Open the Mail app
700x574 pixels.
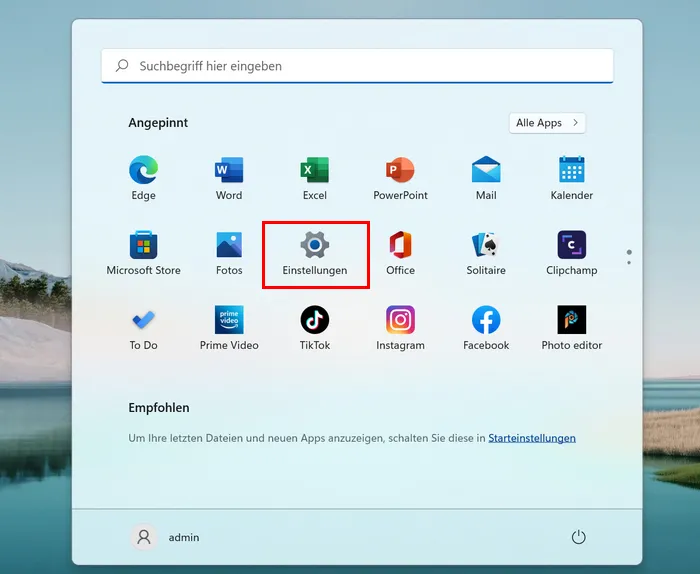[486, 178]
